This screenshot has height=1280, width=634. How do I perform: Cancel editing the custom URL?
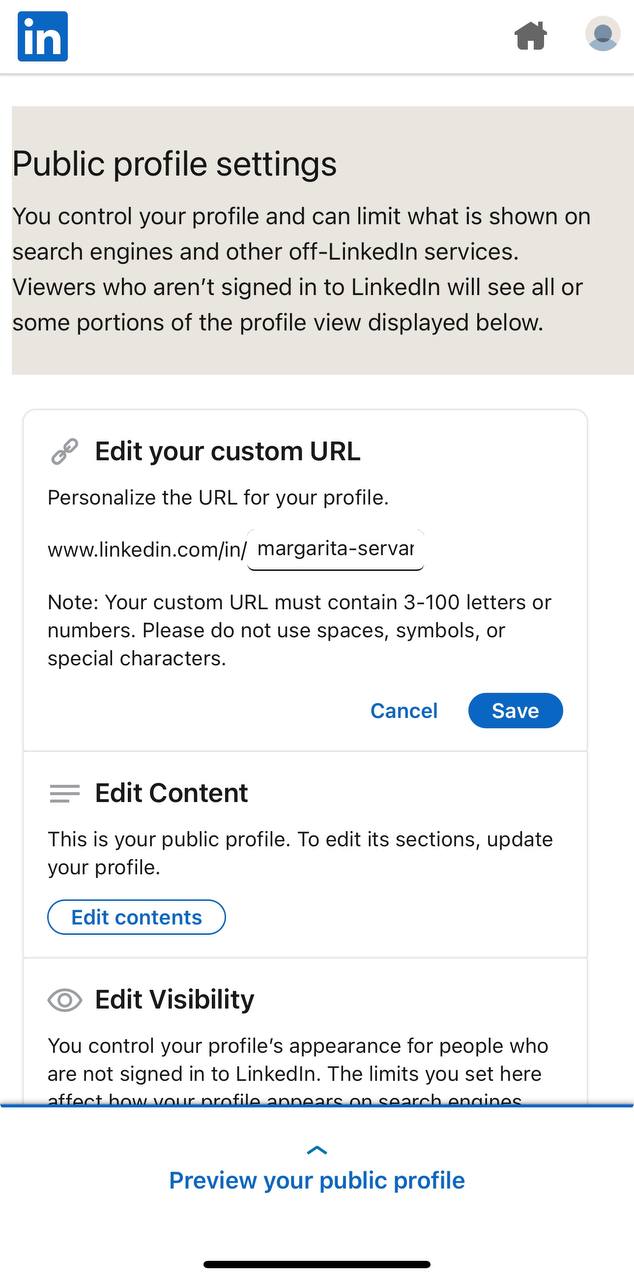tap(404, 710)
